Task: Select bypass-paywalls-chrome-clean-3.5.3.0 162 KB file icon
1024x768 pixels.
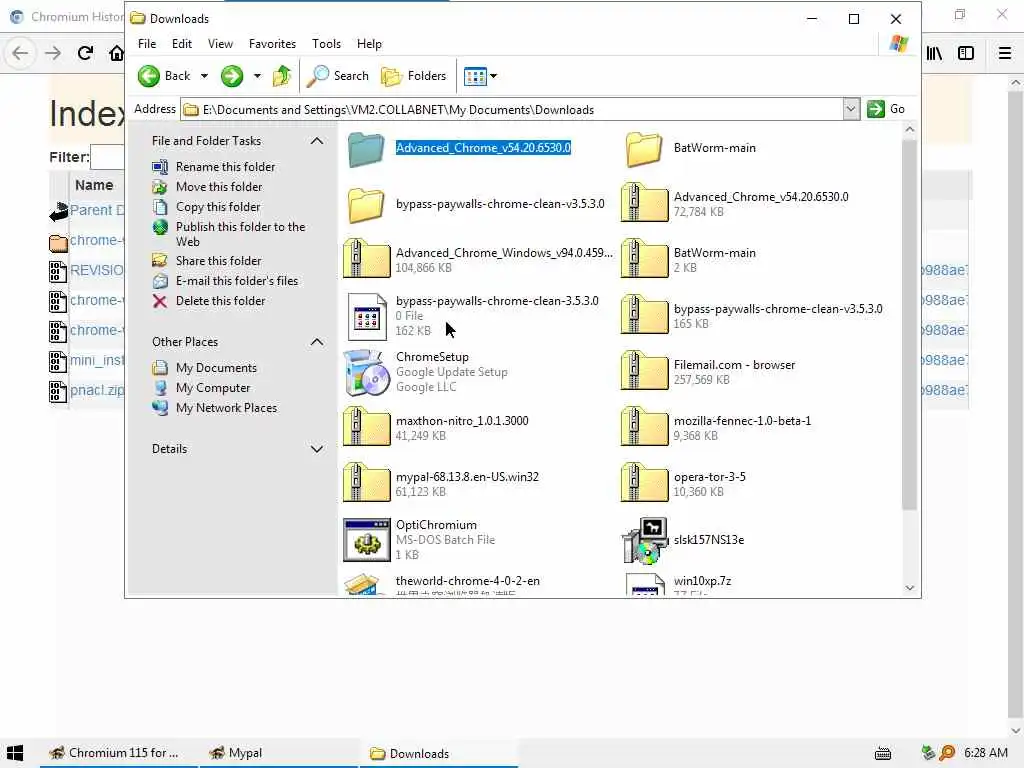Action: 366,316
